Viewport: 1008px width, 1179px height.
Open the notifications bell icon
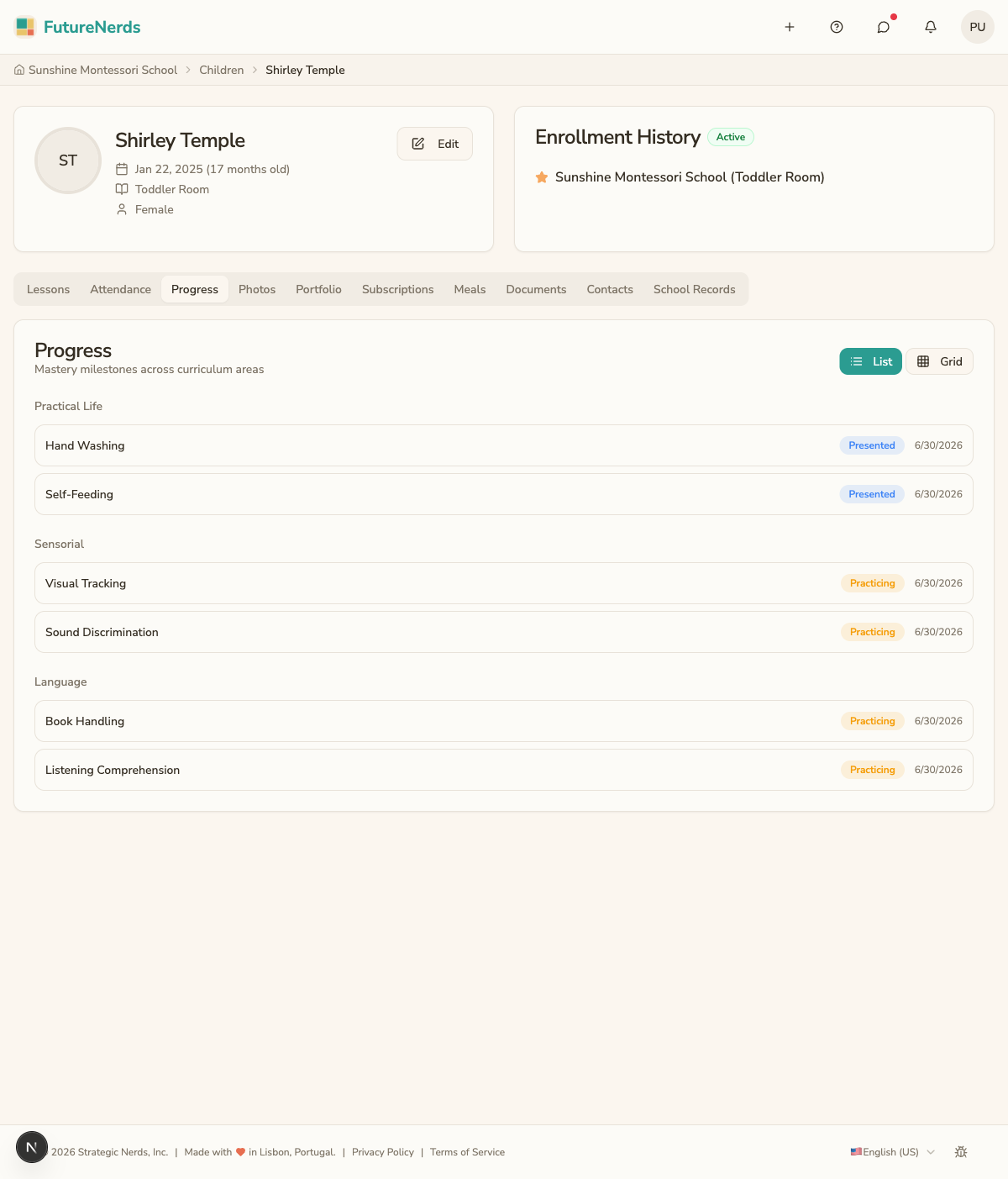point(931,27)
